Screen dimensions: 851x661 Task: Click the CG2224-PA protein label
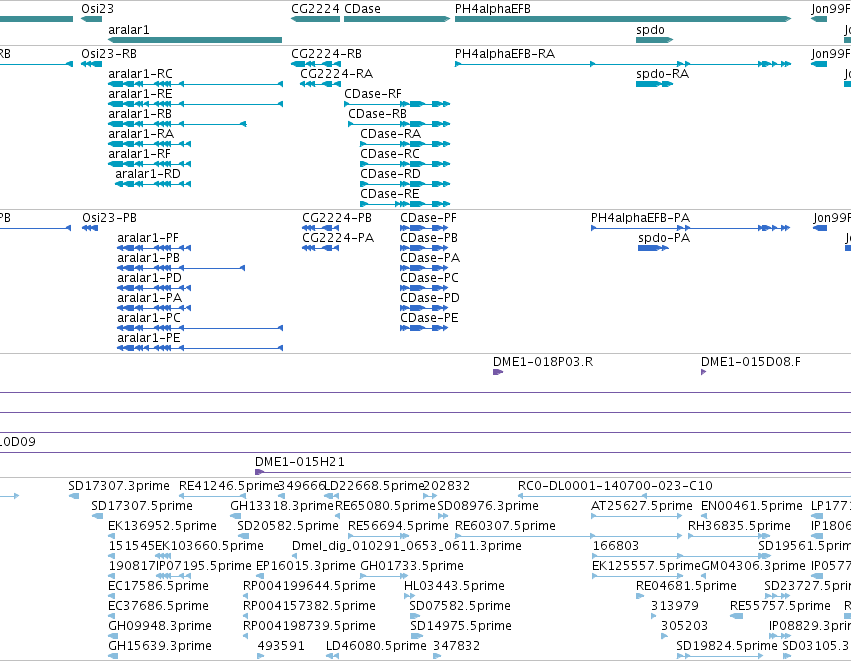(x=338, y=238)
